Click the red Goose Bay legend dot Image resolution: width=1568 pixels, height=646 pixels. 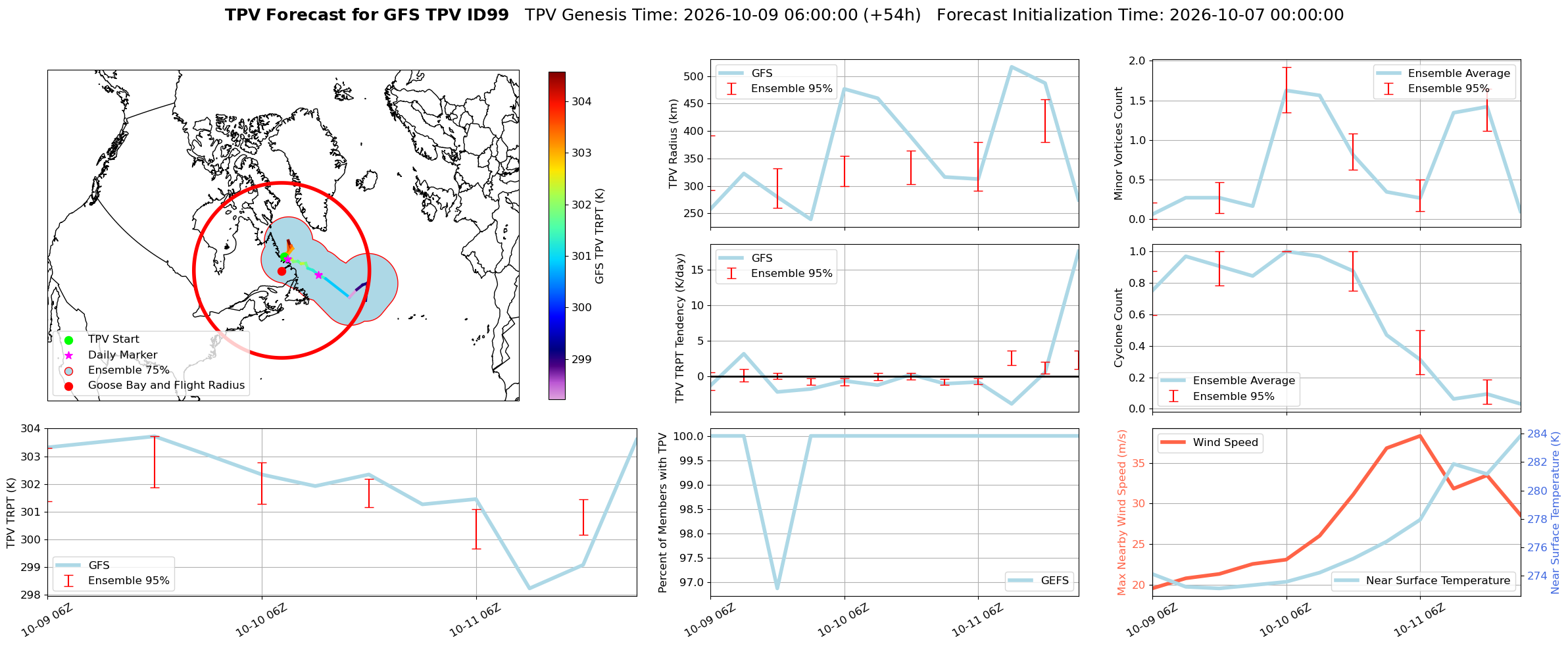point(68,385)
